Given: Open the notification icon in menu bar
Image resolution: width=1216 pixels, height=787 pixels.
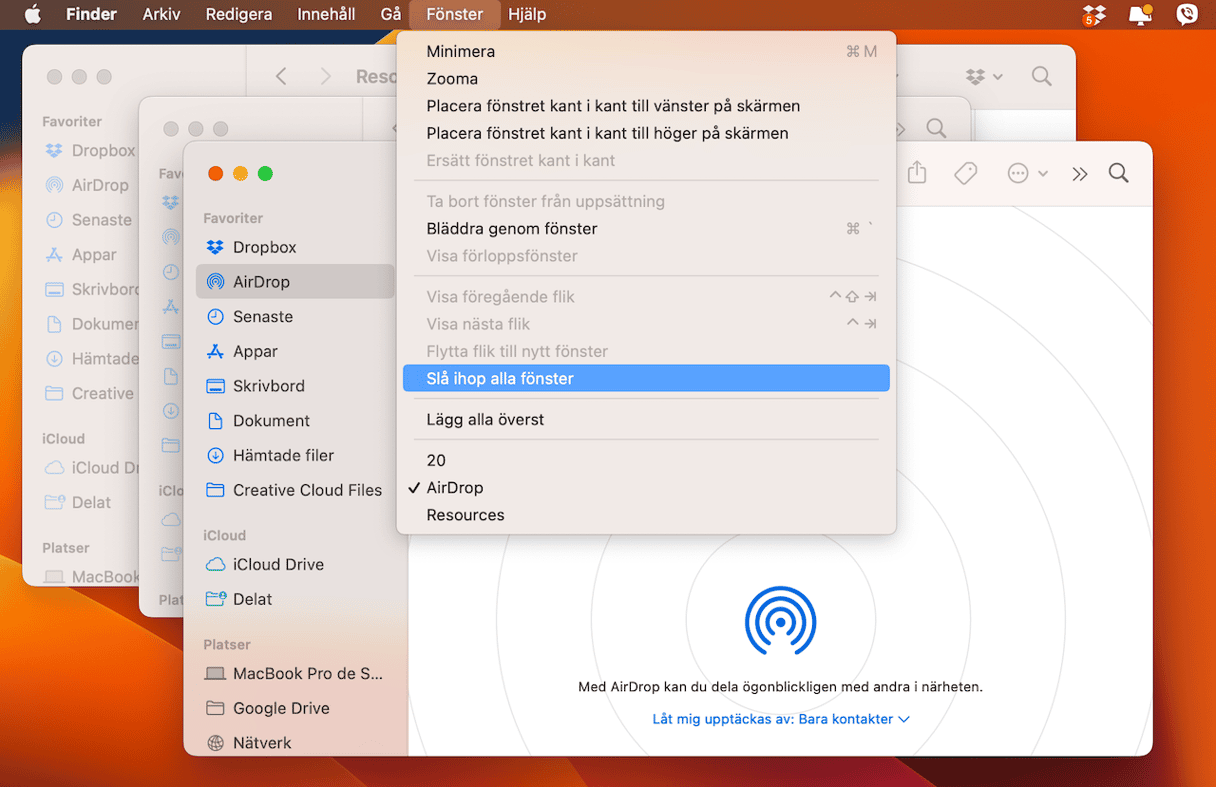Looking at the screenshot, I should pos(1140,15).
